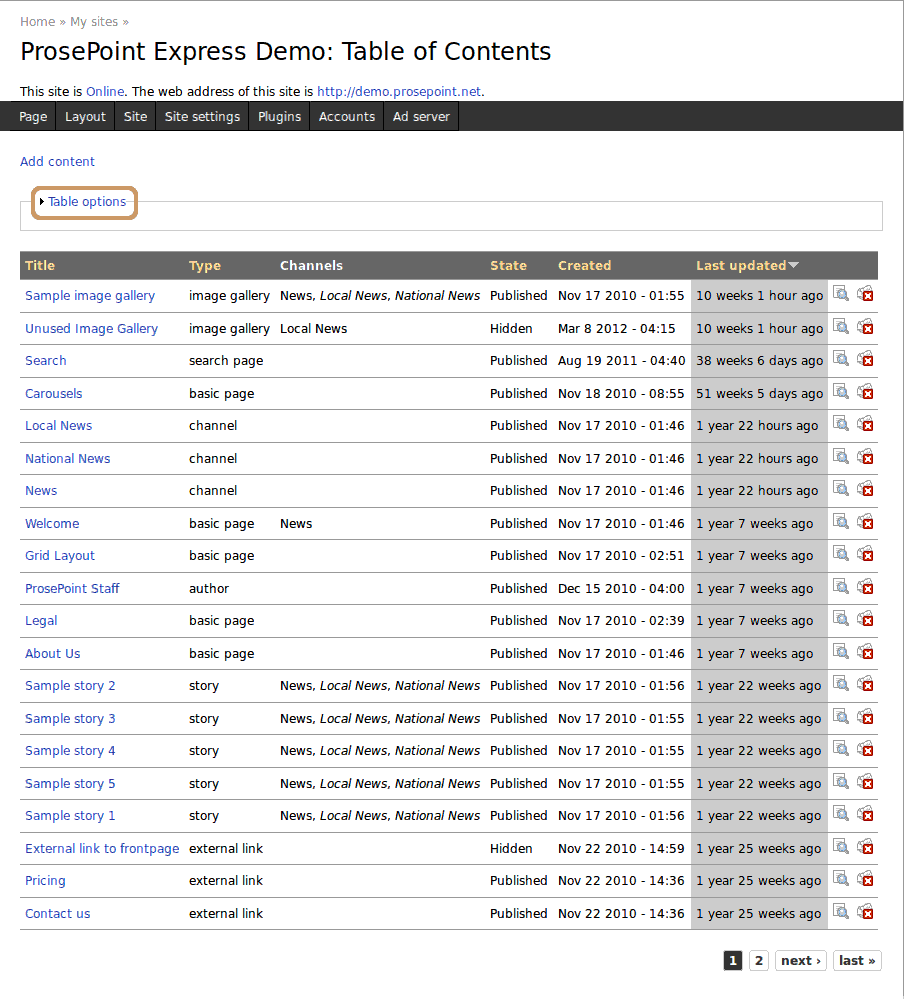Open the Grid Layout title link
Screen dimensions: 904x999
pyautogui.click(x=60, y=556)
